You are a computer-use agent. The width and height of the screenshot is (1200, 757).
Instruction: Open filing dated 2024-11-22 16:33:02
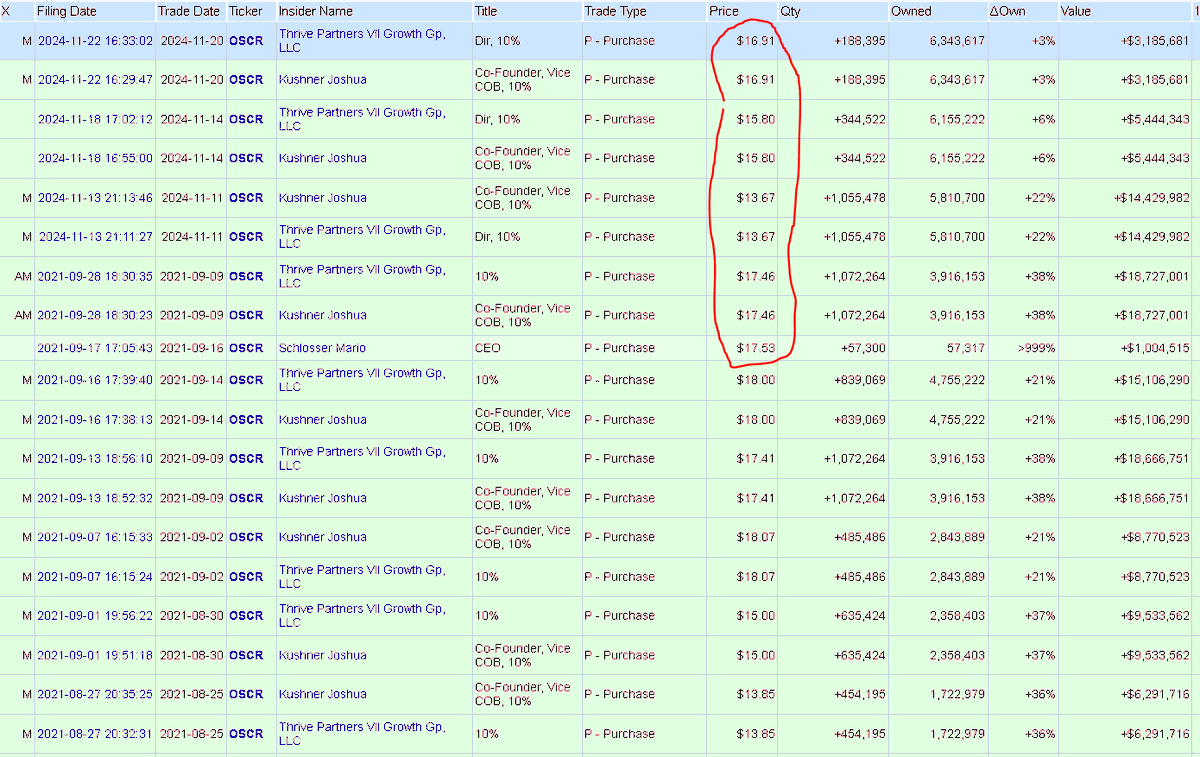tap(95, 41)
